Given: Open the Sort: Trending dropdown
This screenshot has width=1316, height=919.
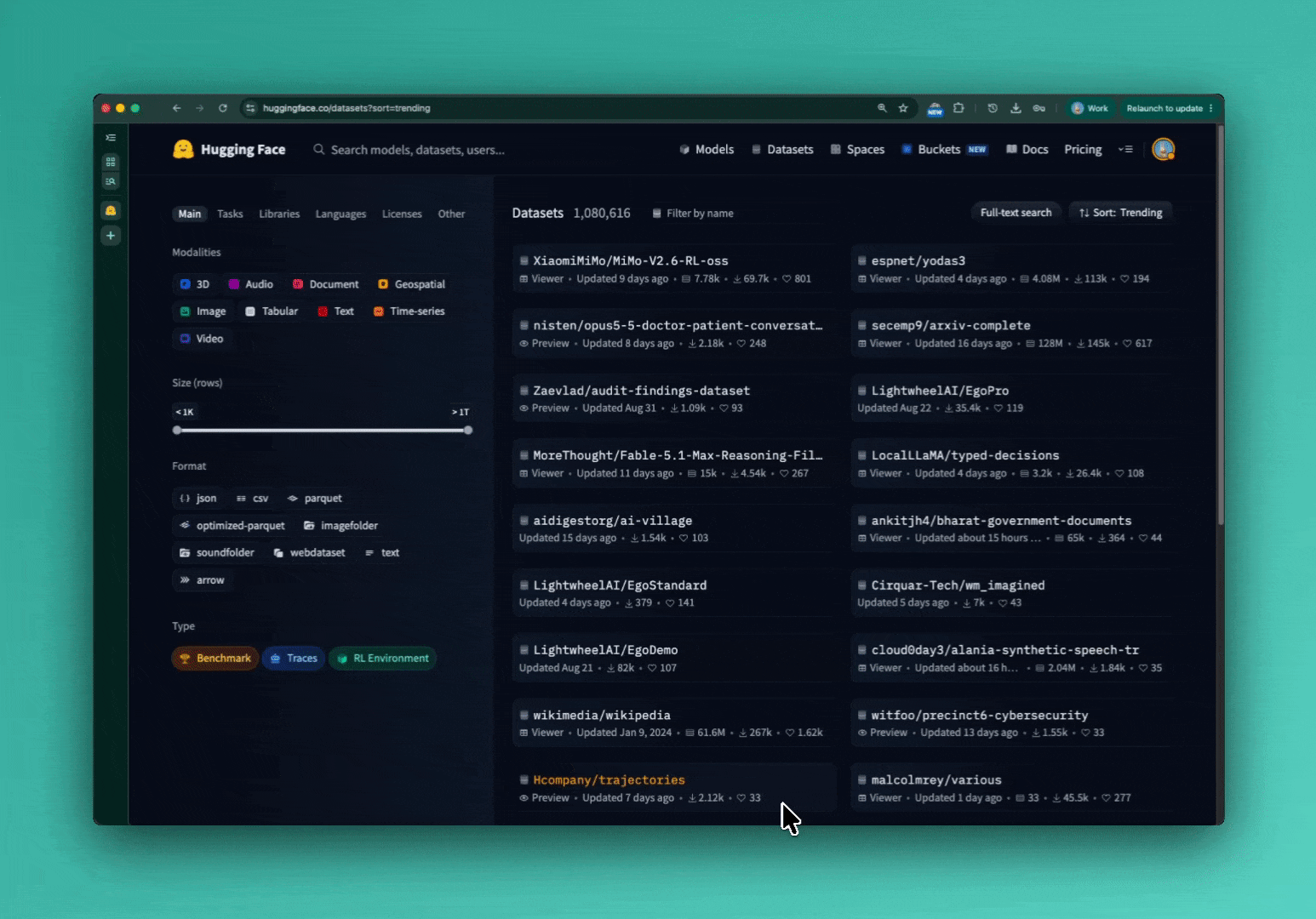Looking at the screenshot, I should (1121, 213).
